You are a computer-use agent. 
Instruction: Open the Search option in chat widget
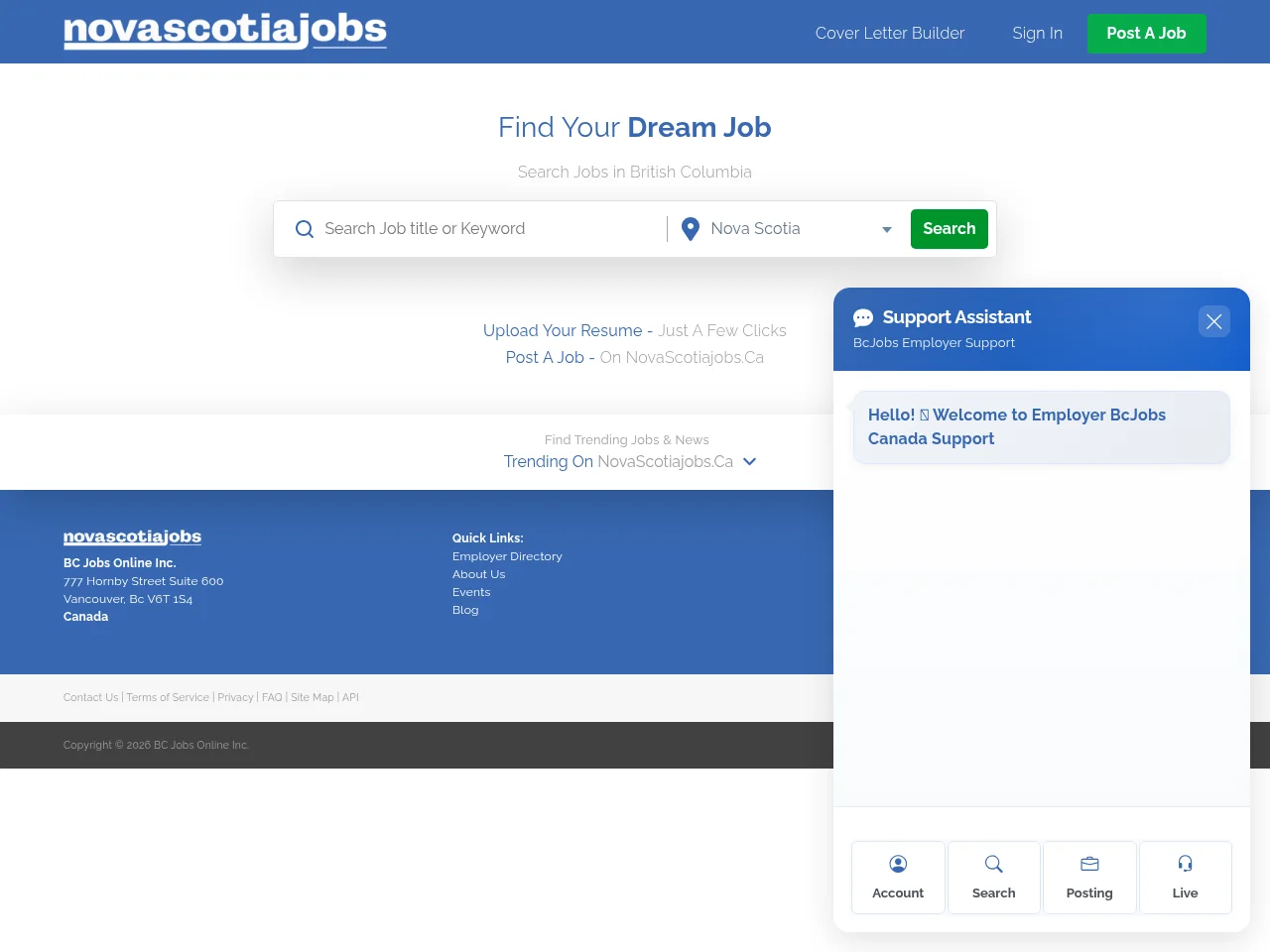[994, 878]
